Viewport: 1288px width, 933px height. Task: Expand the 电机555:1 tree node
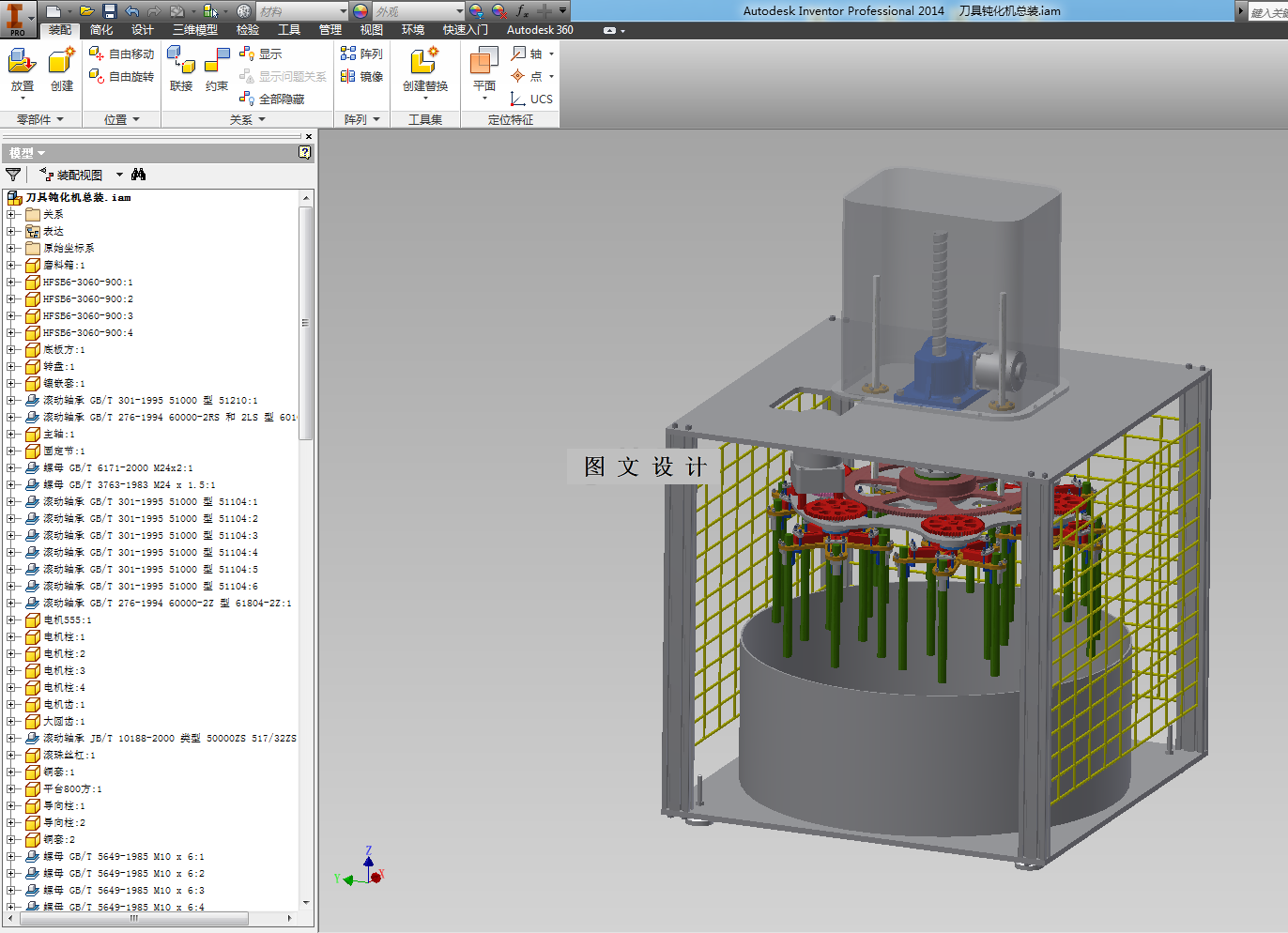pos(11,620)
